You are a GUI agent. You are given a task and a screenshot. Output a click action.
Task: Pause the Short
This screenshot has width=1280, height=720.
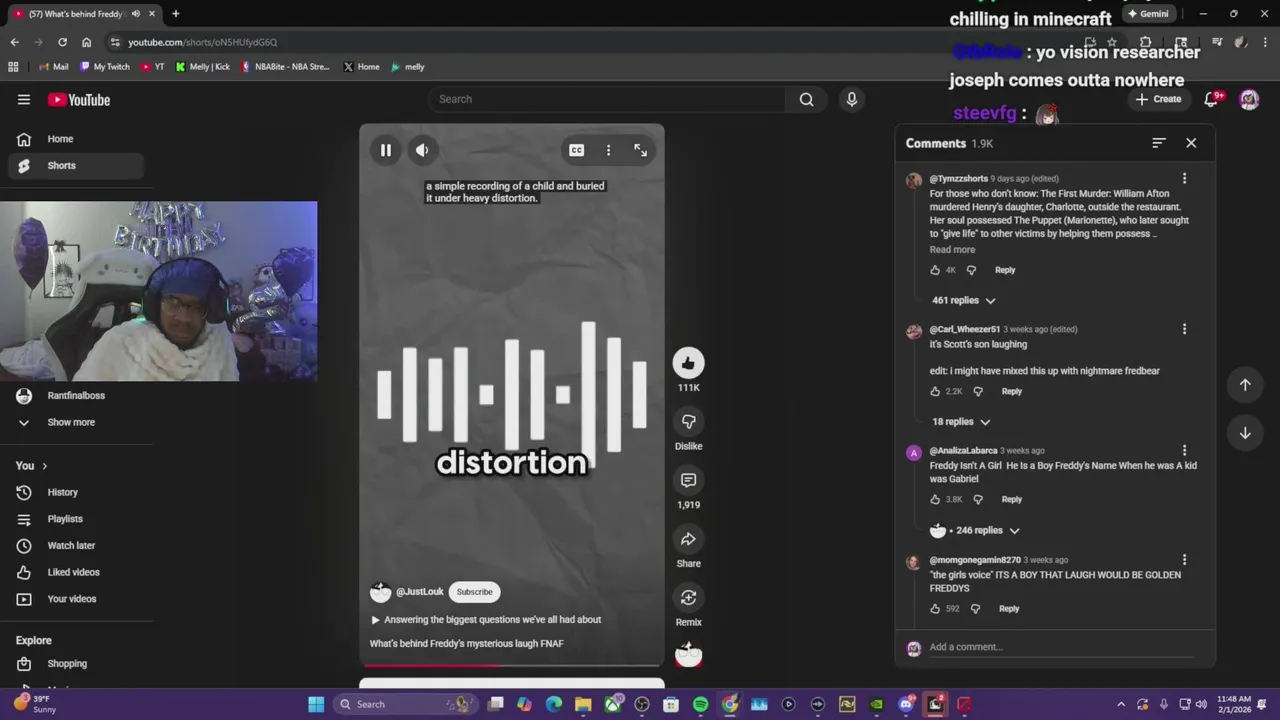[x=385, y=150]
